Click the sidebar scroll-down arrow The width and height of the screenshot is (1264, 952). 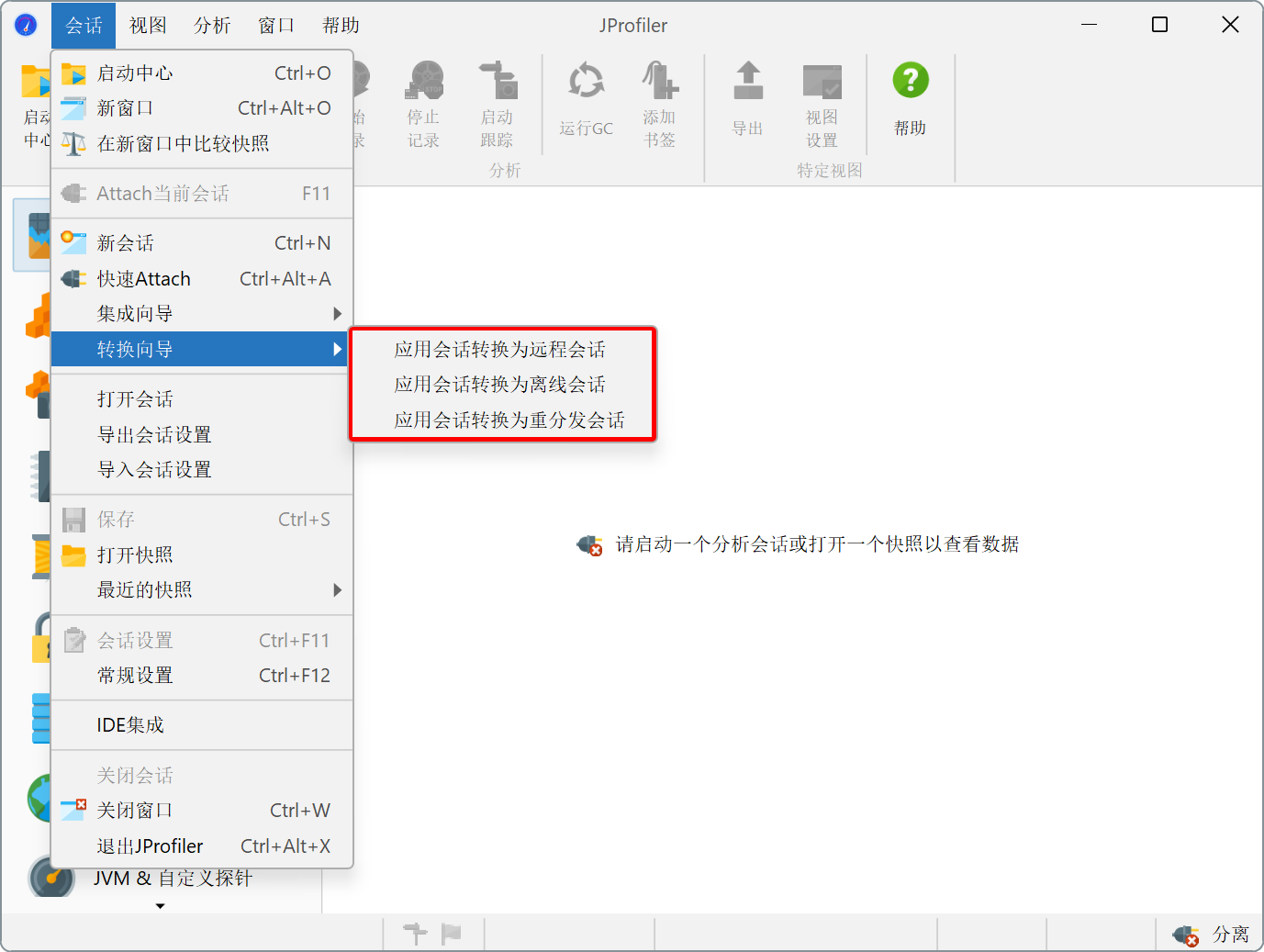(x=161, y=906)
